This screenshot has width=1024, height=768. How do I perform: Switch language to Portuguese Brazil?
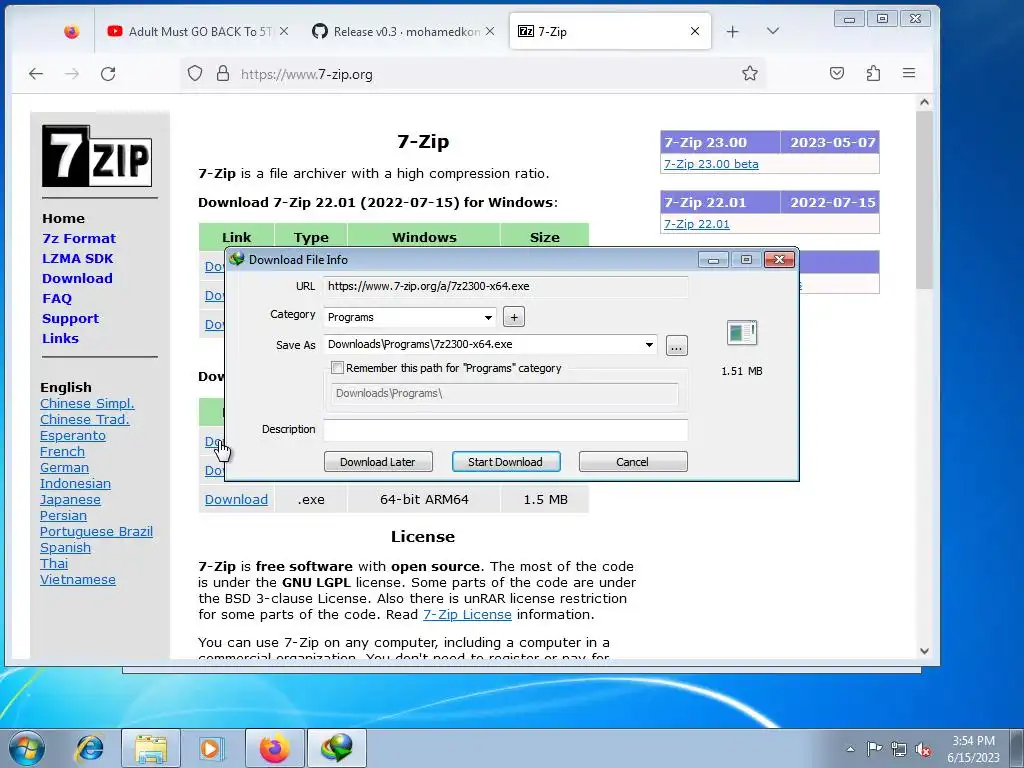pyautogui.click(x=96, y=532)
